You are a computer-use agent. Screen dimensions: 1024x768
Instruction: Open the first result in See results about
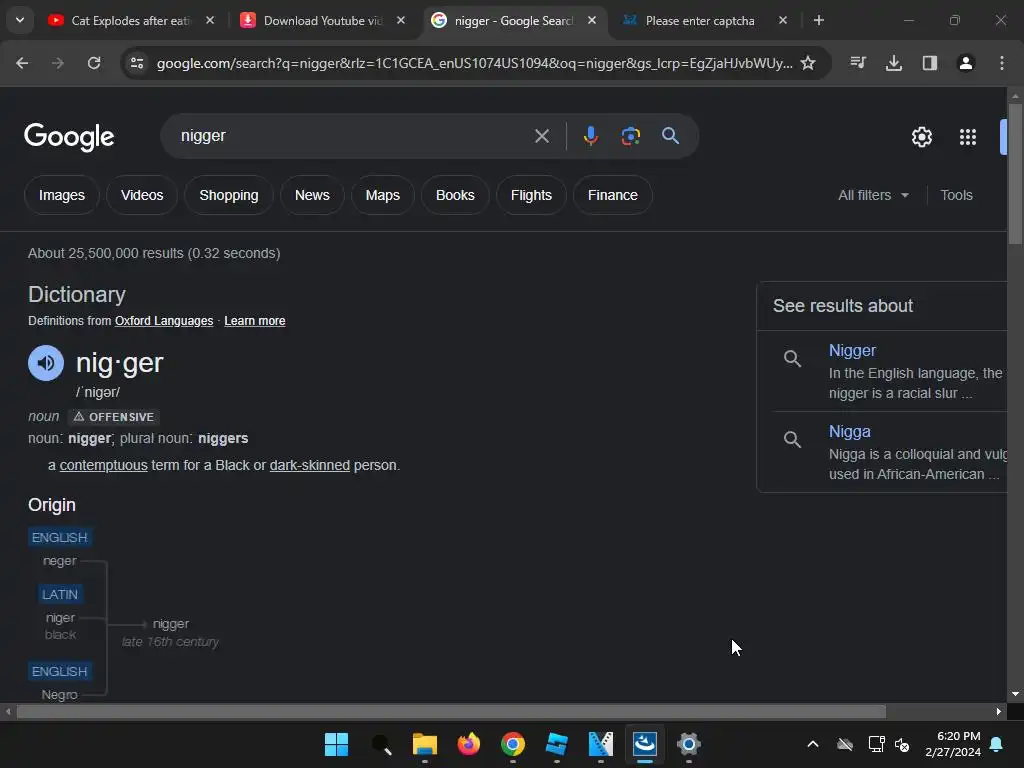(852, 351)
